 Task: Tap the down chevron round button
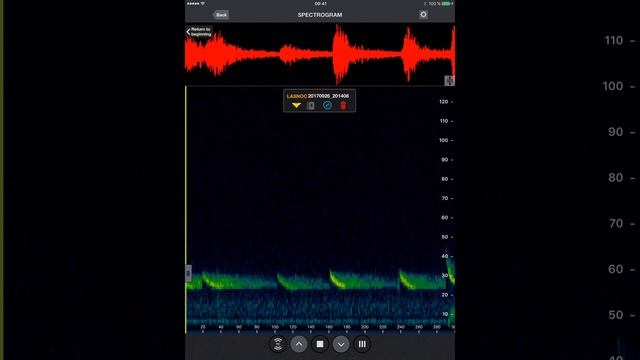pos(341,344)
